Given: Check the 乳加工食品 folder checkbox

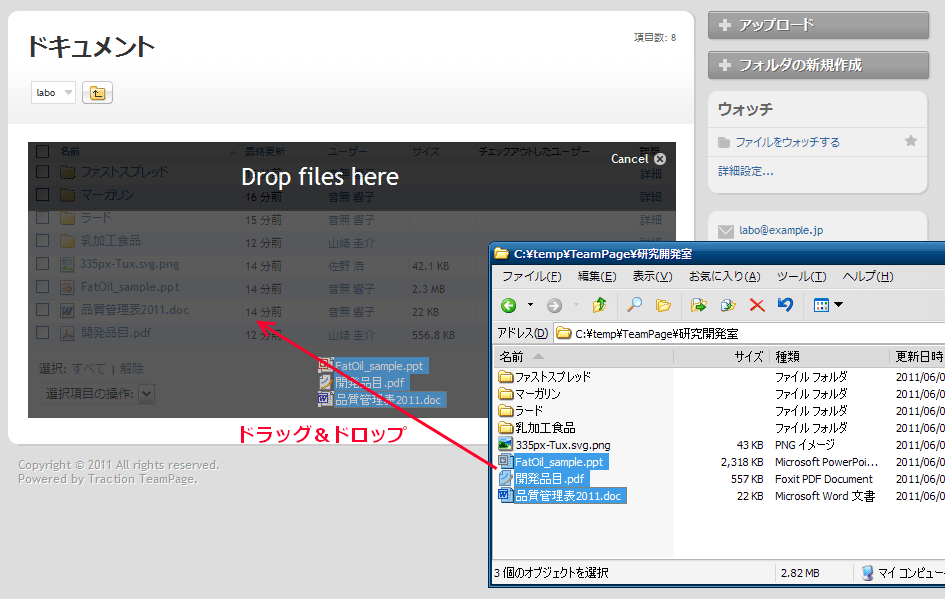Looking at the screenshot, I should pyautogui.click(x=42, y=240).
